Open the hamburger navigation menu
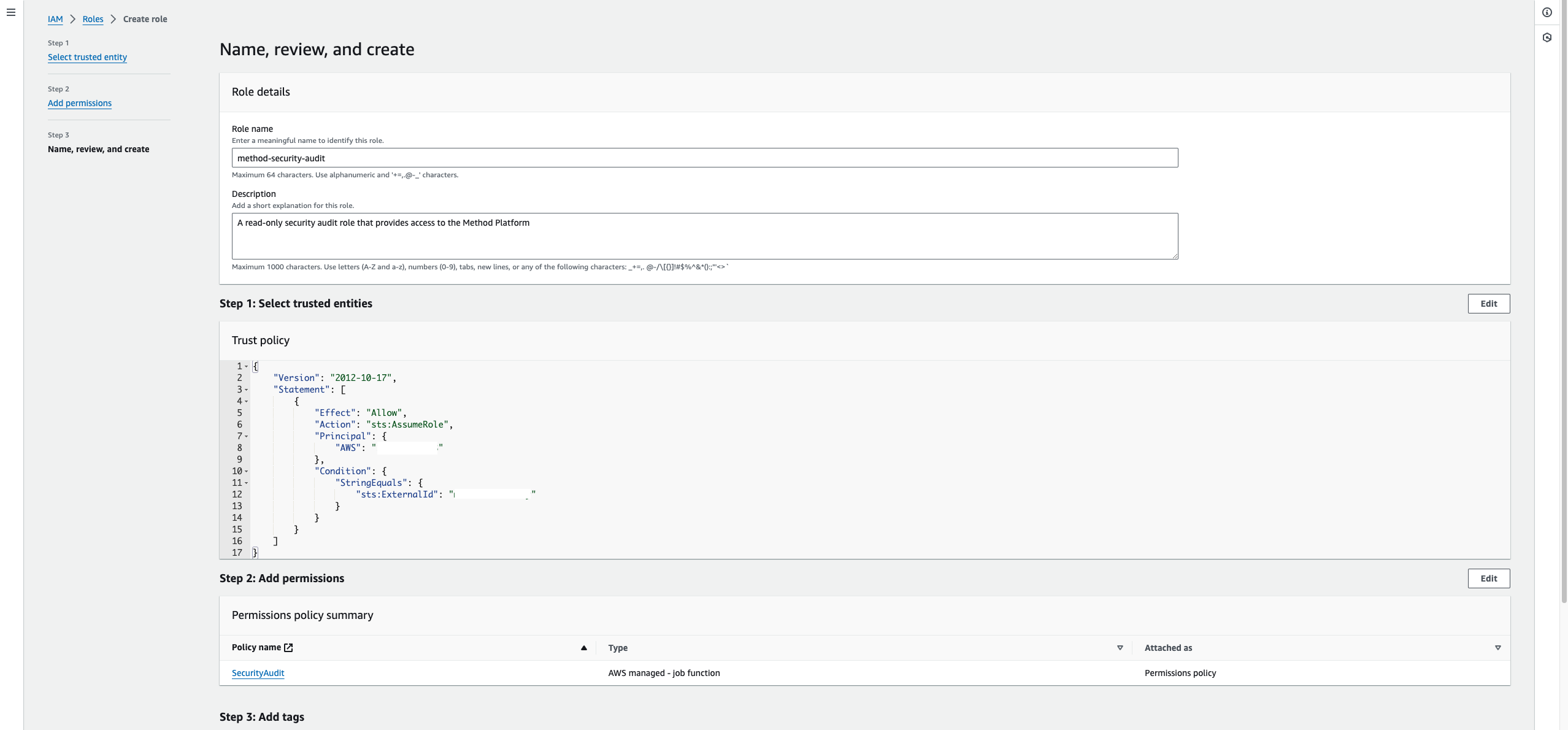1568x730 pixels. (11, 12)
